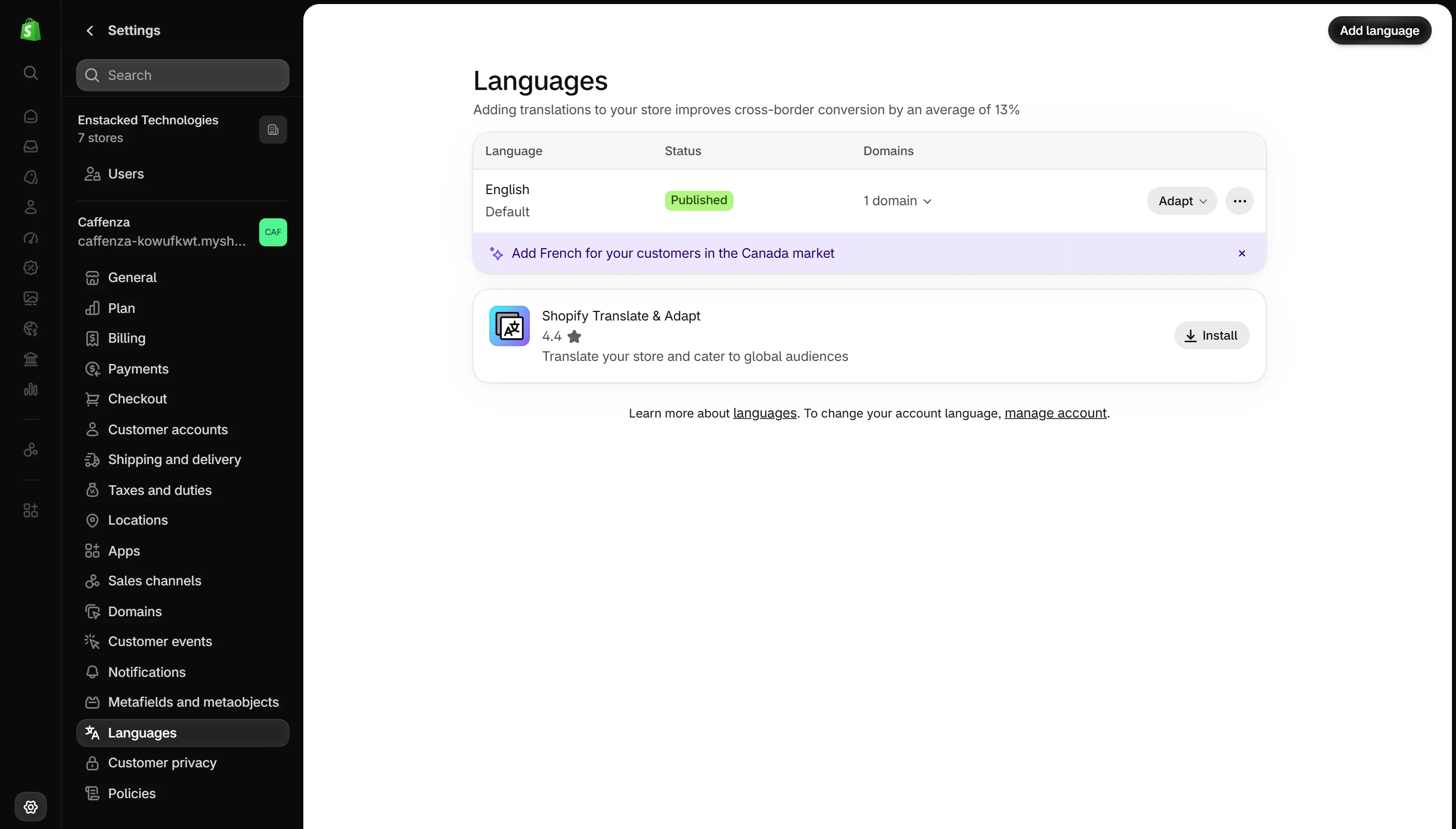
Task: Open Products tag icon in rail
Action: pyautogui.click(x=31, y=177)
